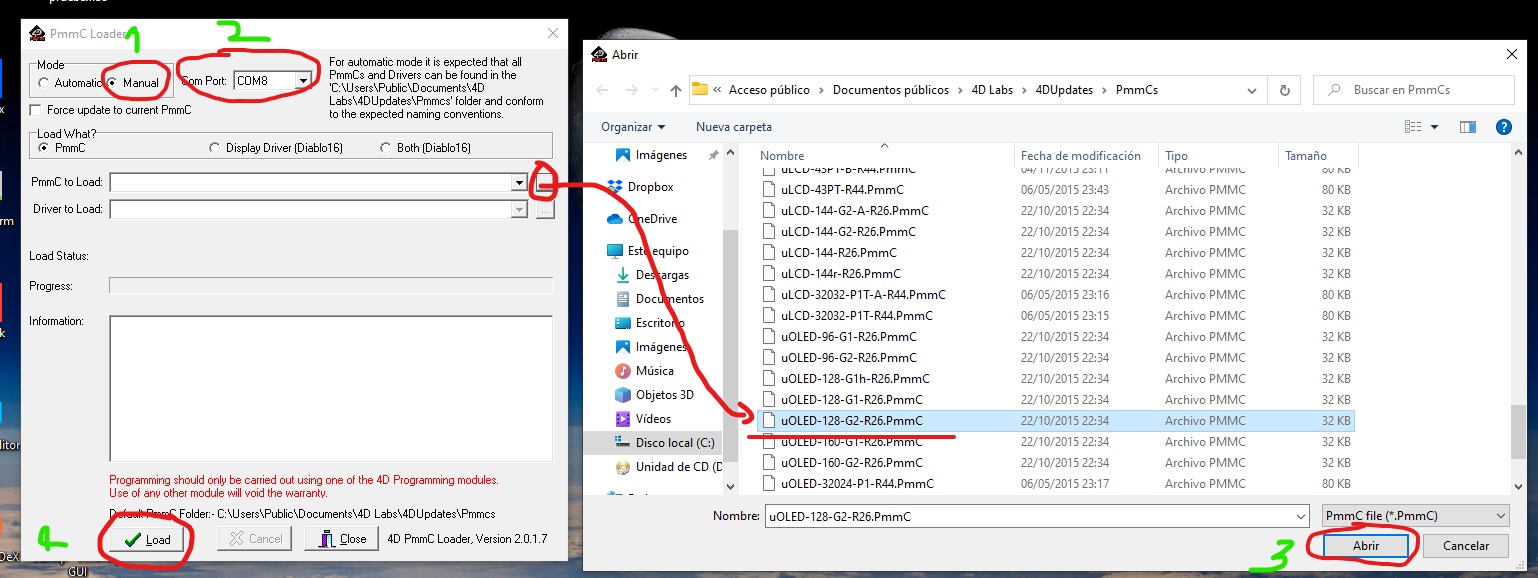
Task: Open Dropbox in the navigation pane
Action: point(650,187)
